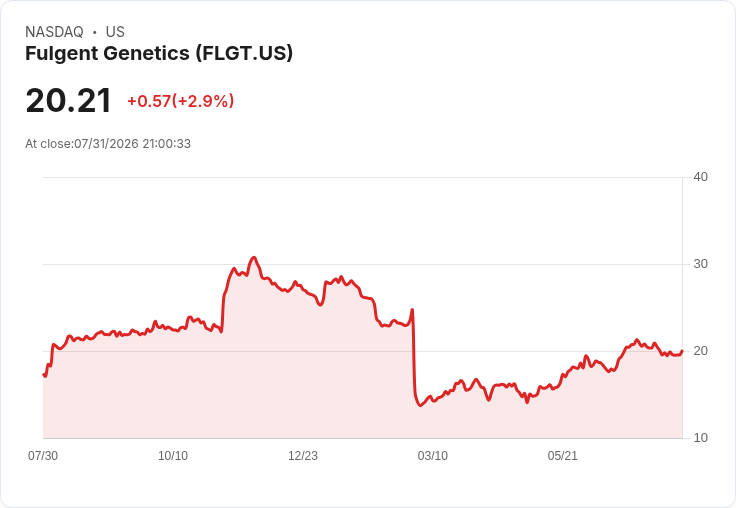
Task: Click the final endpoint of the price line
Action: (x=682, y=351)
